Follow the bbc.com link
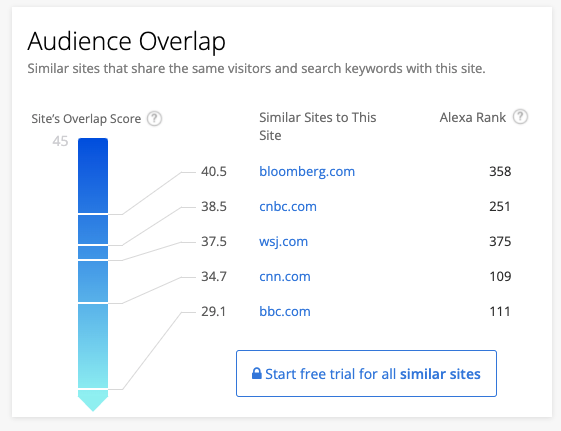The width and height of the screenshot is (561, 431). pyautogui.click(x=285, y=312)
